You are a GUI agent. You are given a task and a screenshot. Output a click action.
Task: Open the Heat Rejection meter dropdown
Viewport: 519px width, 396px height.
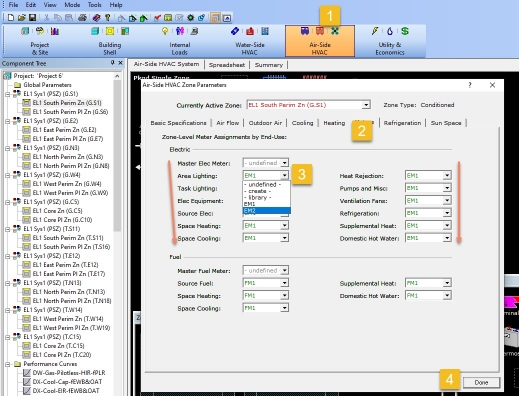(x=447, y=176)
